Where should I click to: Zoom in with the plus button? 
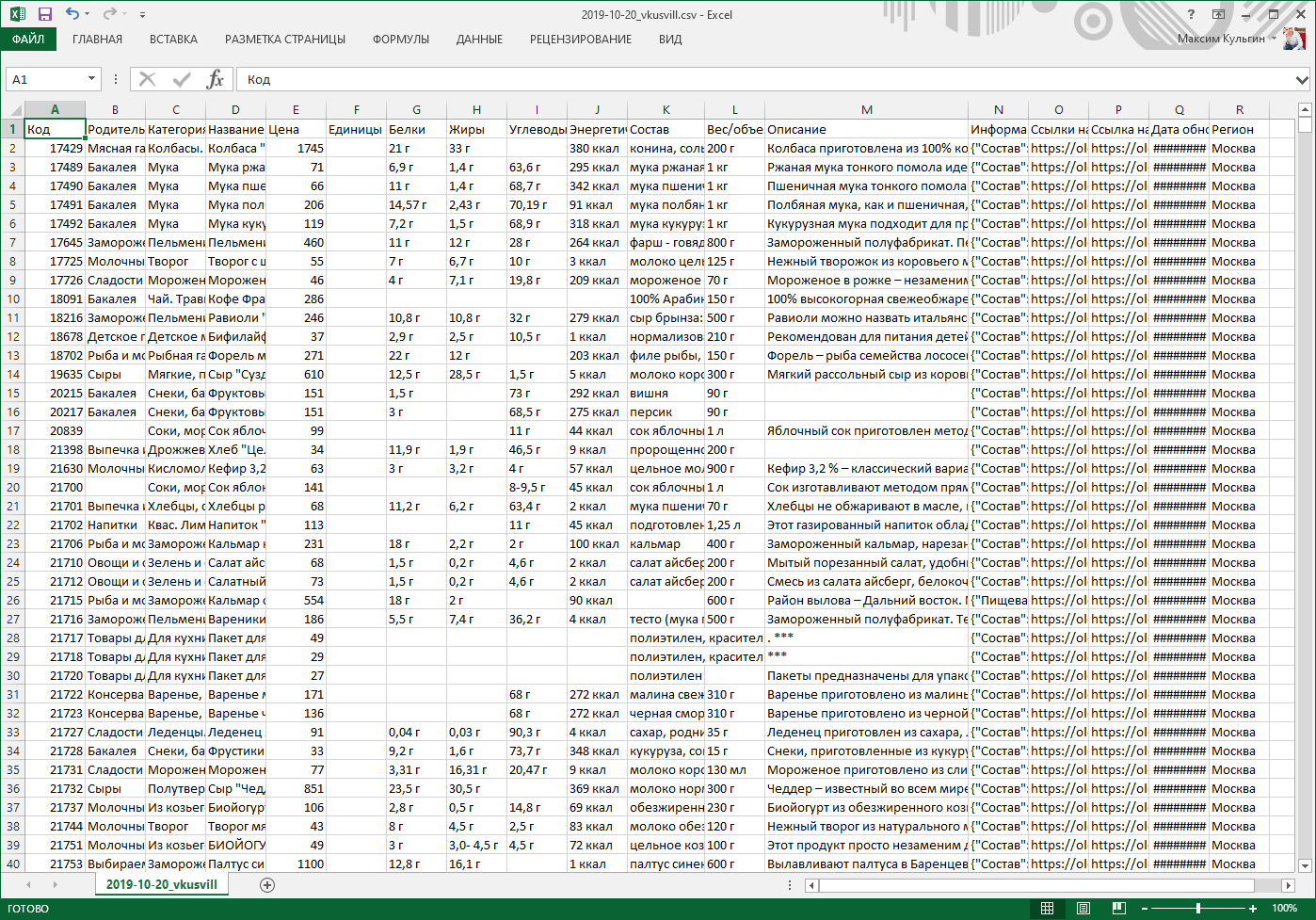[1253, 908]
